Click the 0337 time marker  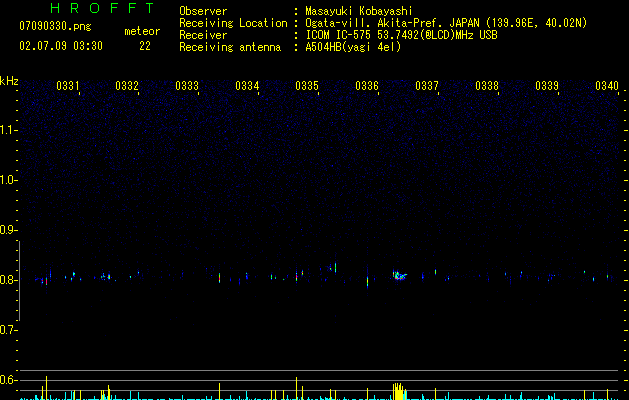[427, 86]
